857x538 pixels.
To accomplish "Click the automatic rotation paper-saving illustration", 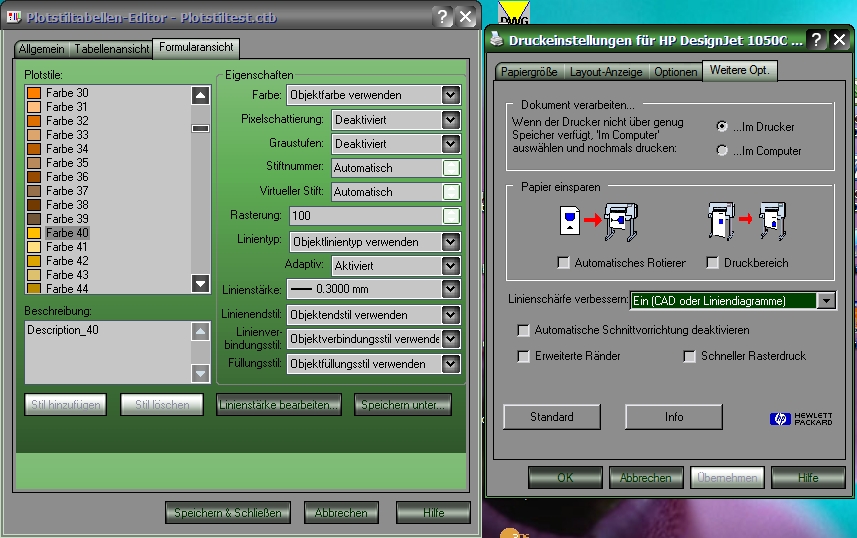I will (x=599, y=222).
